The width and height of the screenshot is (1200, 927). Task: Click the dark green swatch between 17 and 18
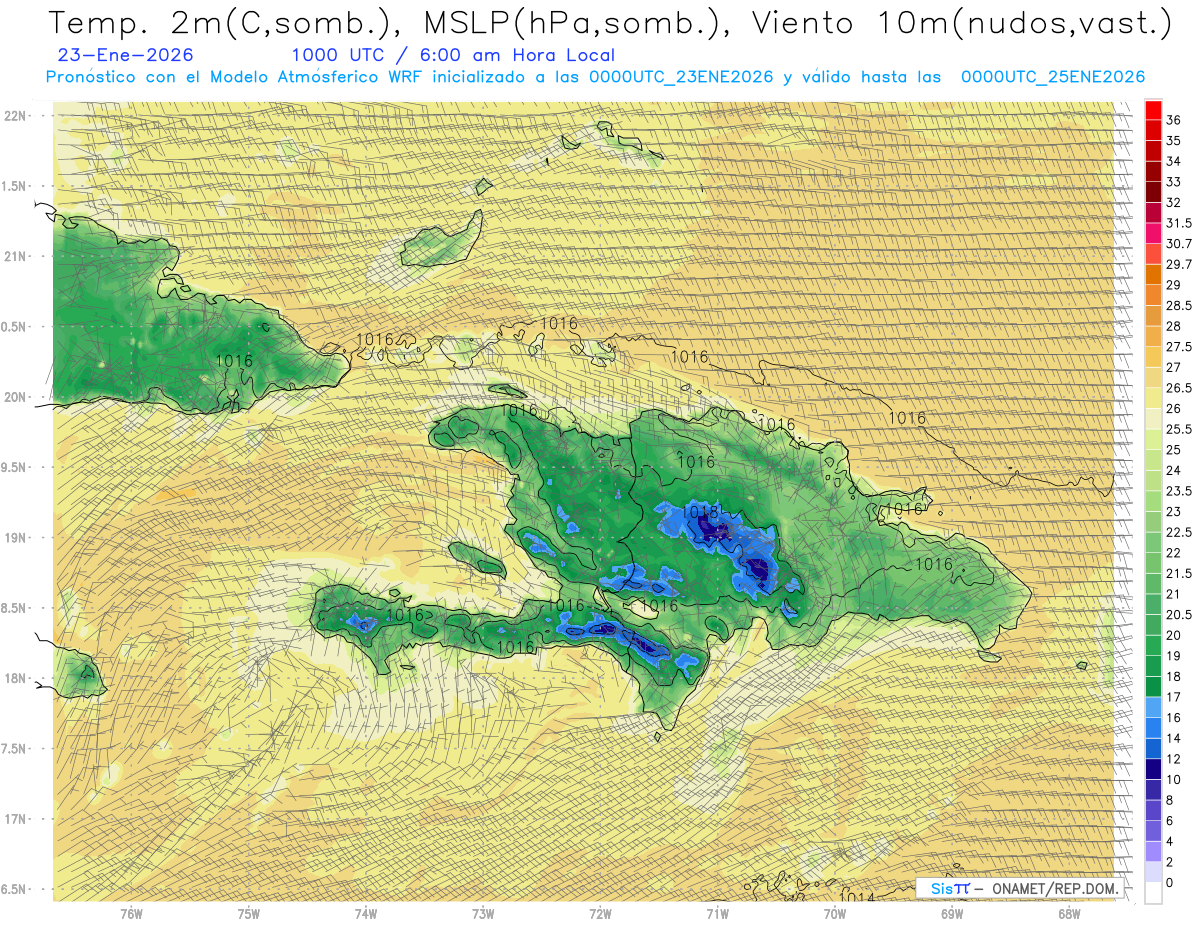click(x=1153, y=687)
